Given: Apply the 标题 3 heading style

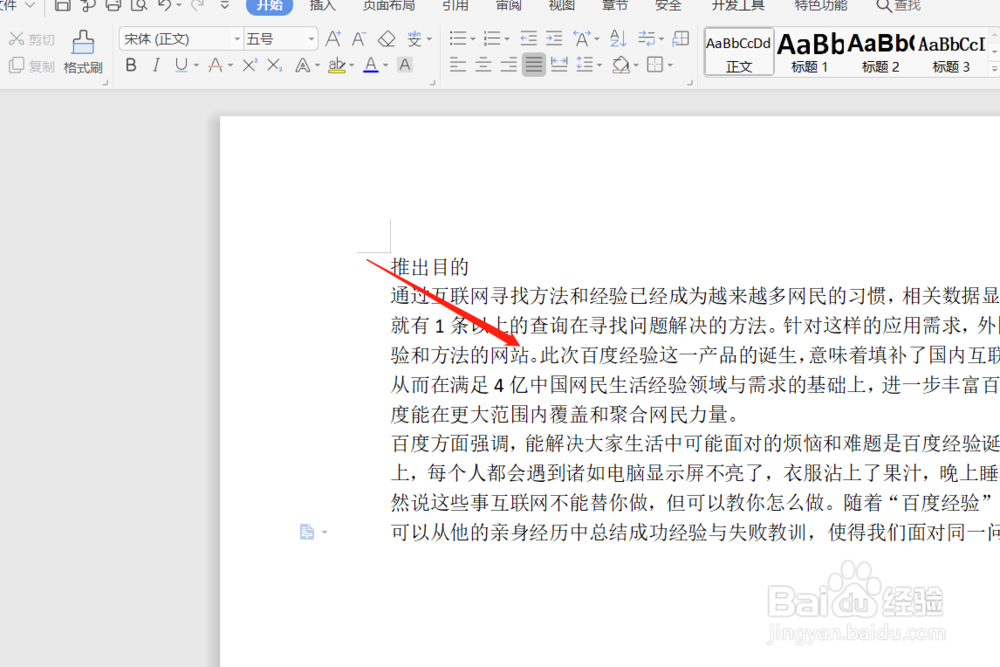Looking at the screenshot, I should (x=952, y=52).
